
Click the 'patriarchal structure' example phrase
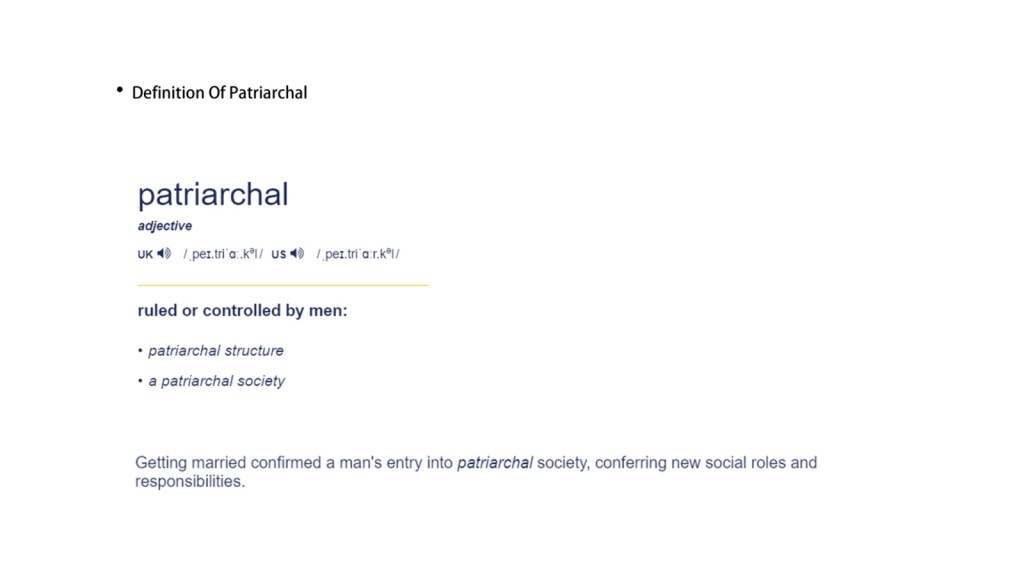point(216,351)
